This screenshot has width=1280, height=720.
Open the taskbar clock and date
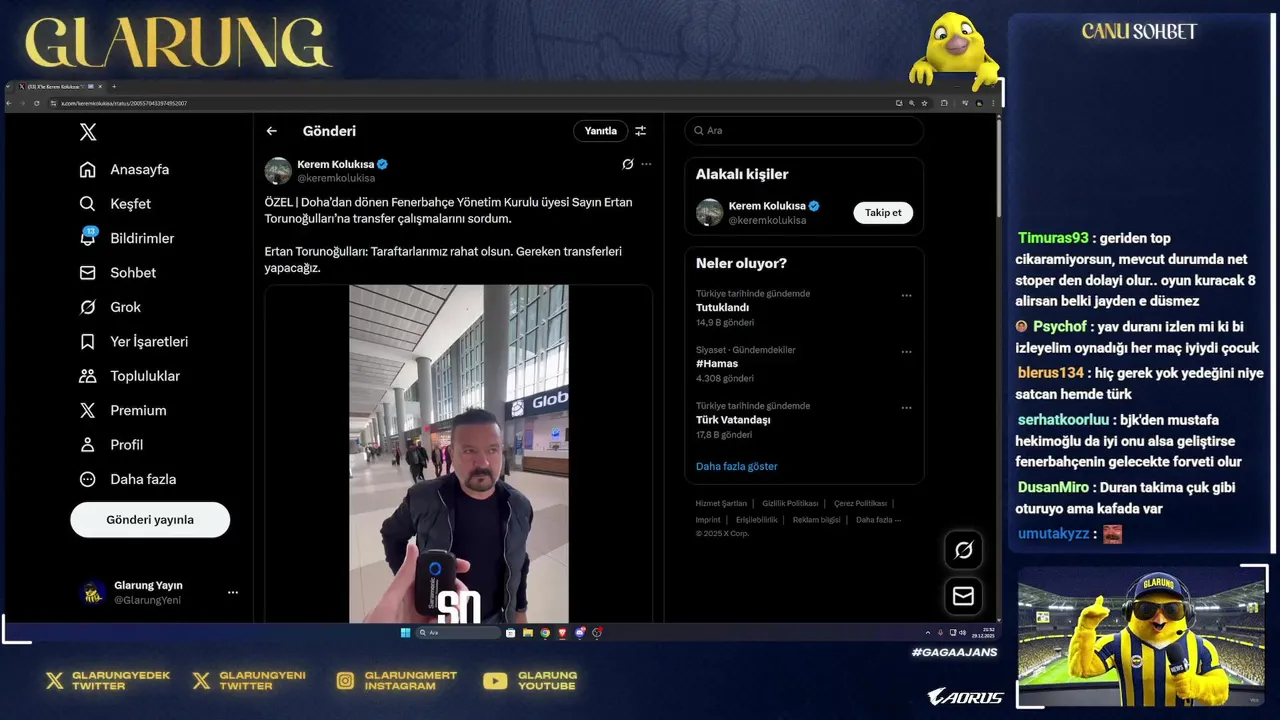985,632
